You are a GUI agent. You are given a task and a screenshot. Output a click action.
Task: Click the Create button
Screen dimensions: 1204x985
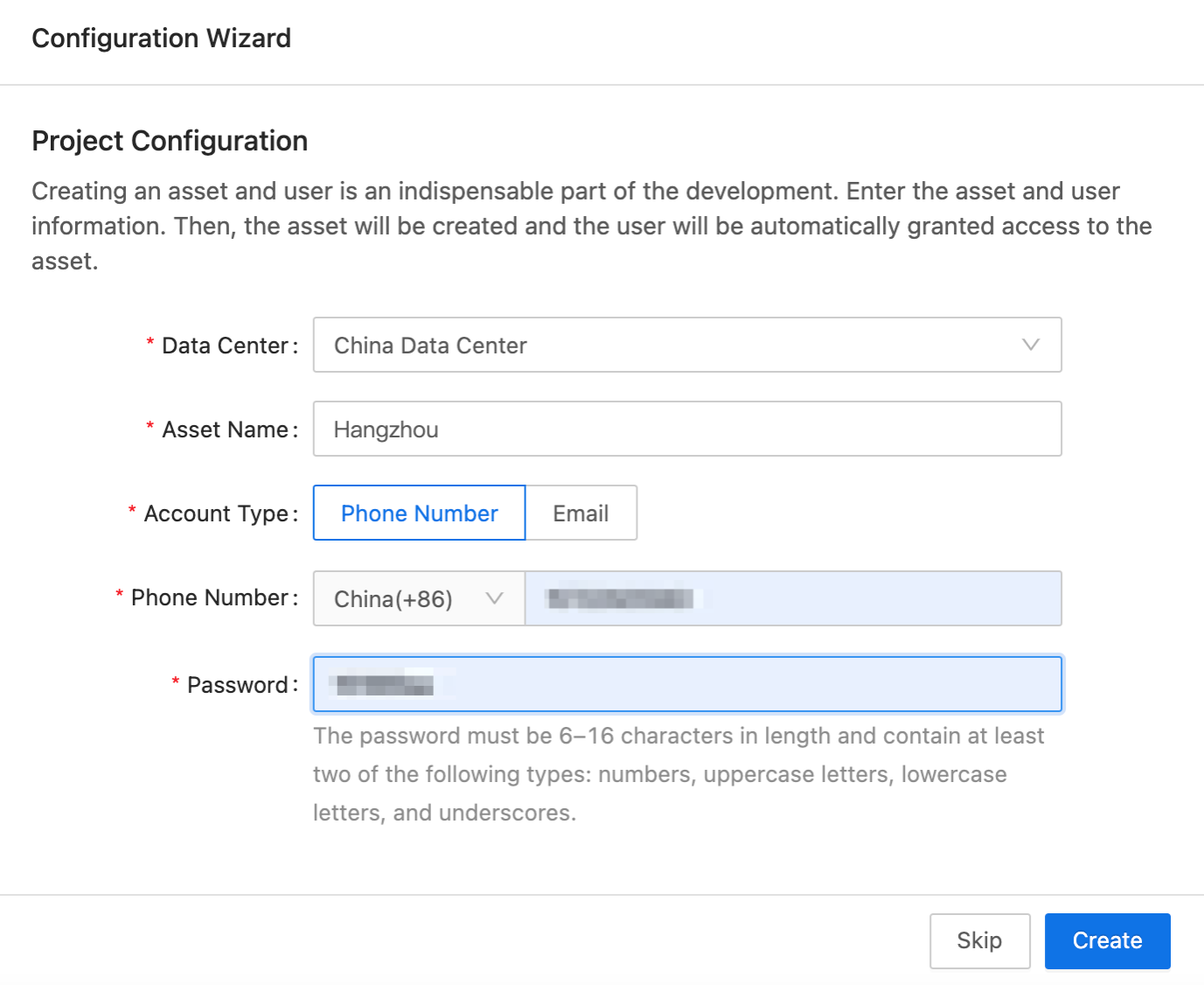coord(1107,940)
